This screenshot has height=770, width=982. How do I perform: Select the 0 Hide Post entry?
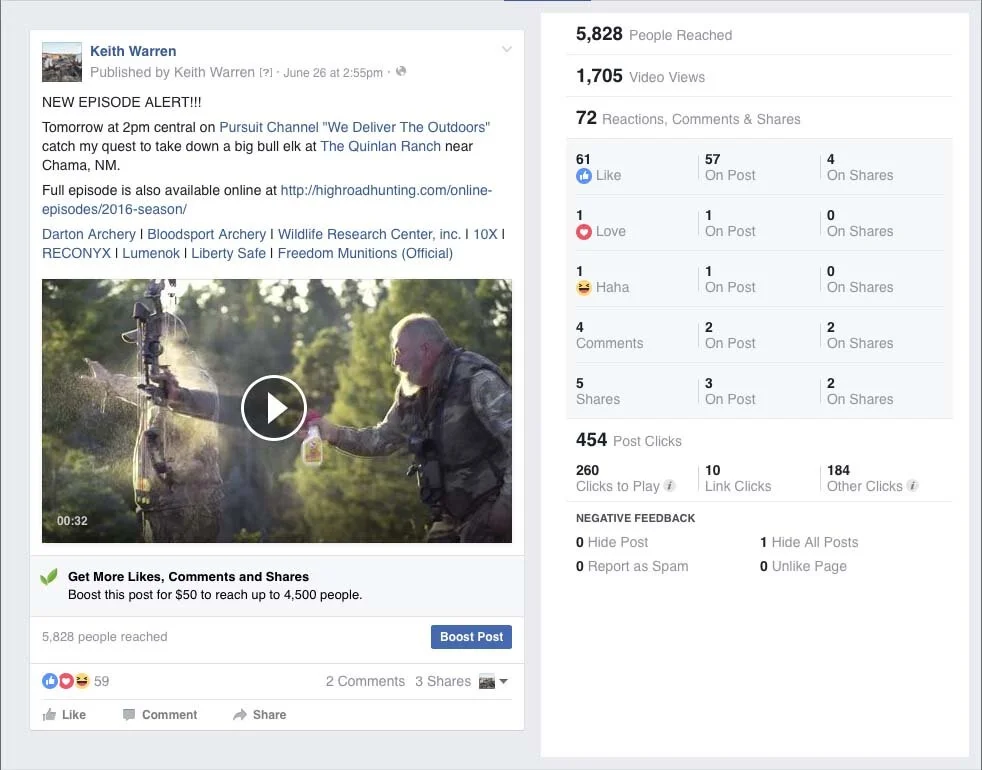(x=612, y=543)
